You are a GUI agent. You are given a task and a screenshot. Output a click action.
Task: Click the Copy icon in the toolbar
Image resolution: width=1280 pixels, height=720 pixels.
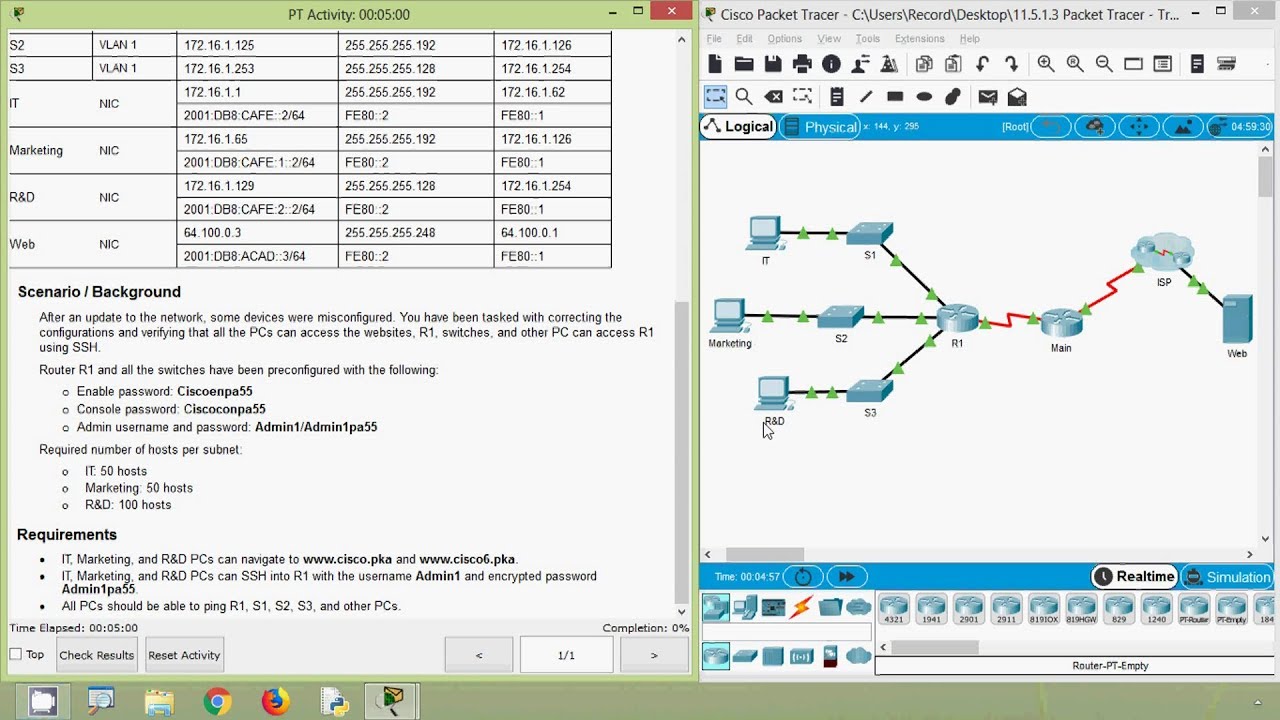pos(924,64)
